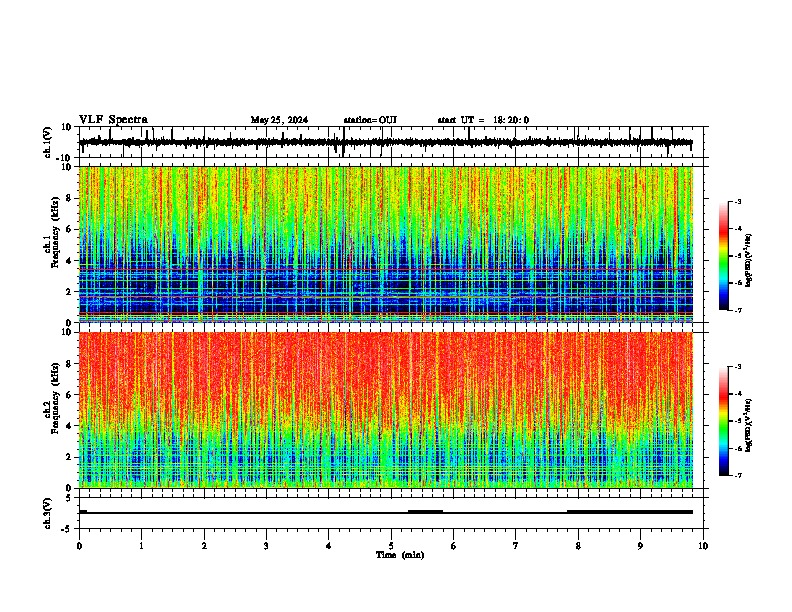Click the raised ch.3 pulse near minute 5.5

tap(425, 512)
